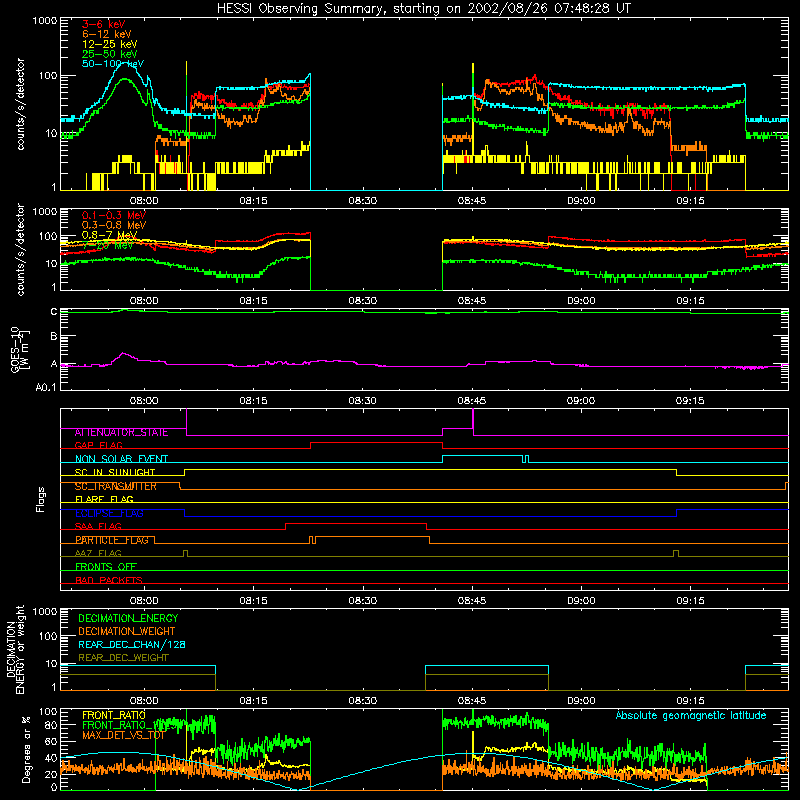
Task: Click the 0.3-0.8 MeV legend entry
Action: tap(113, 225)
